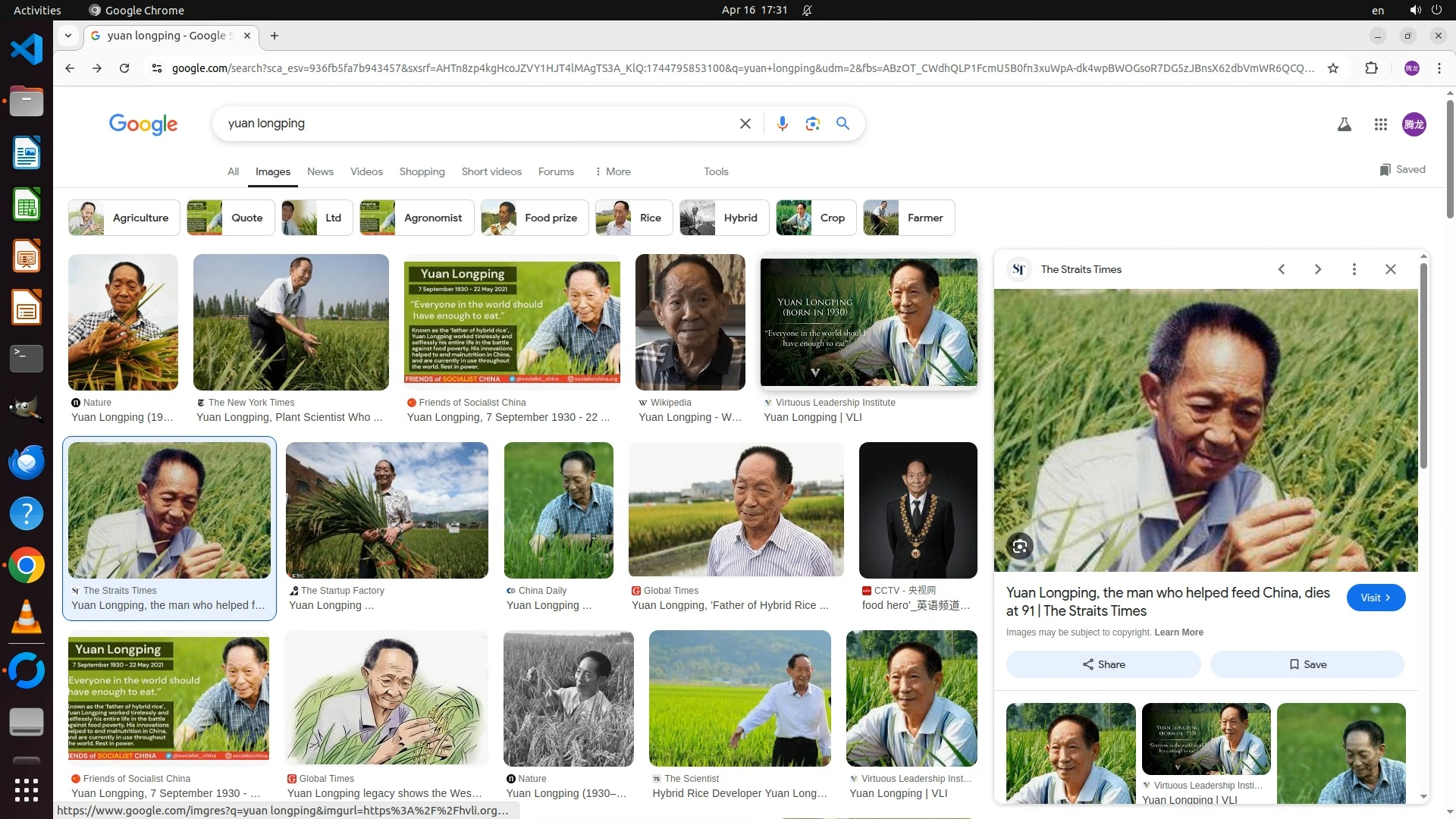Open Search Labs flask icon
Screen dimensions: 1456x819
[1344, 124]
